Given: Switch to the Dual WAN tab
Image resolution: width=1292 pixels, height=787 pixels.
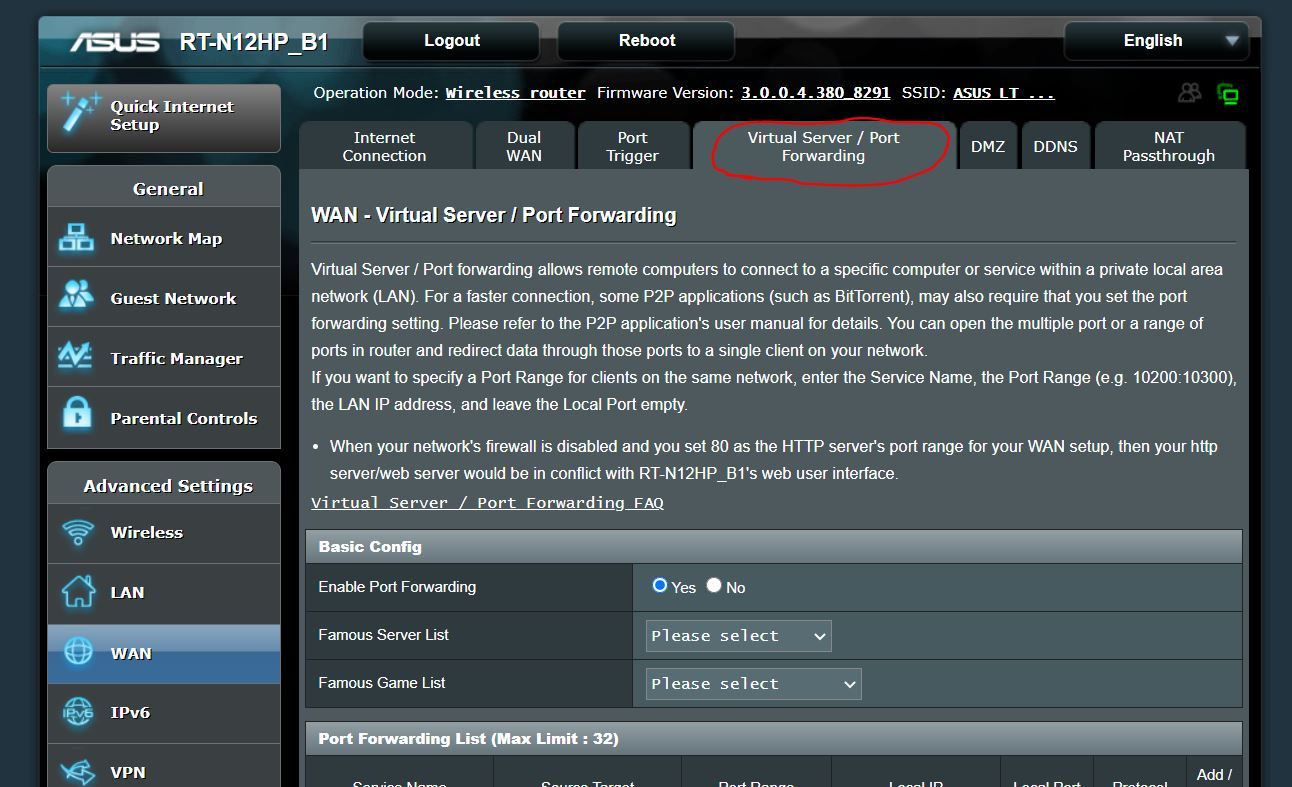Looking at the screenshot, I should (525, 146).
